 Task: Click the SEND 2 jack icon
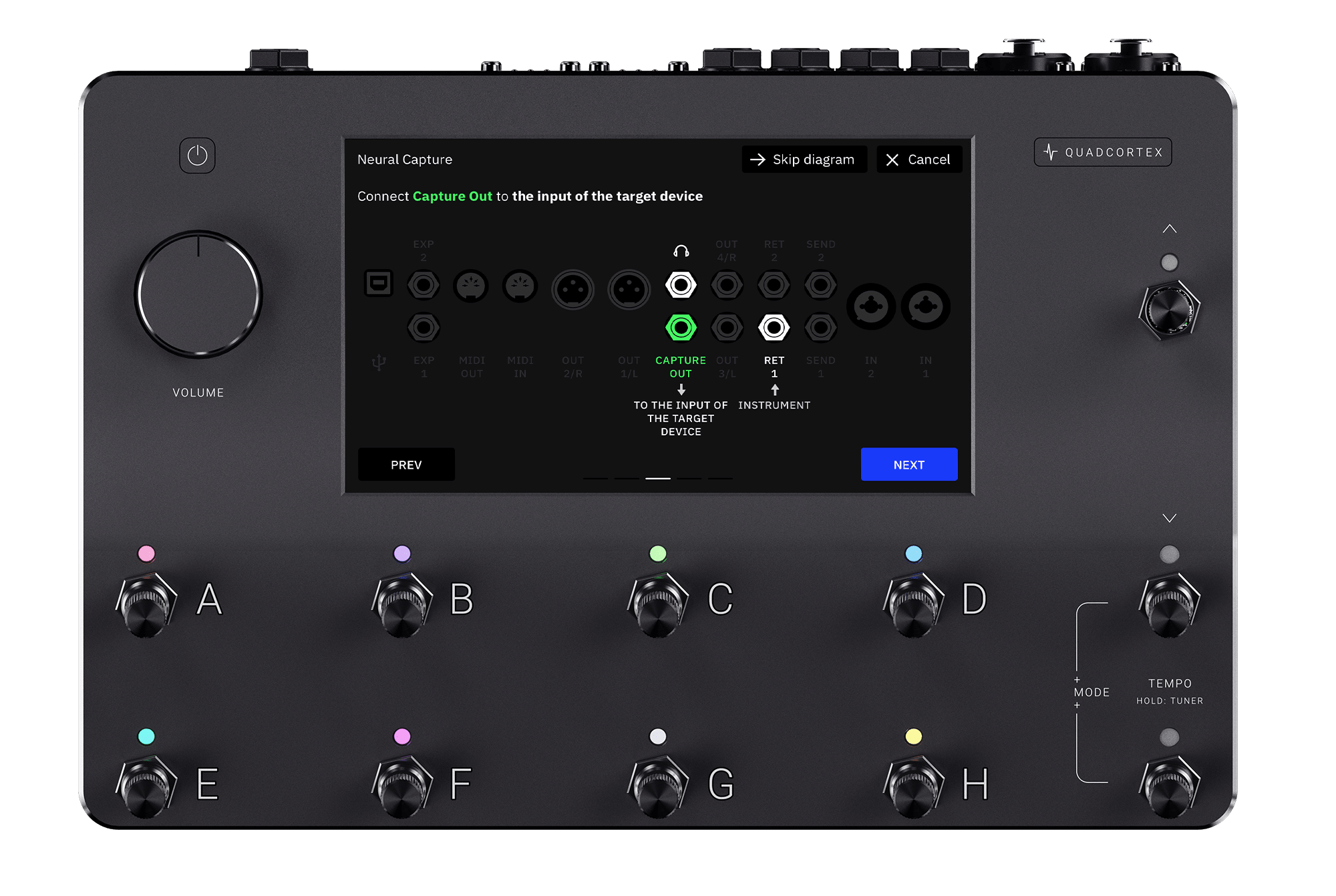[820, 284]
